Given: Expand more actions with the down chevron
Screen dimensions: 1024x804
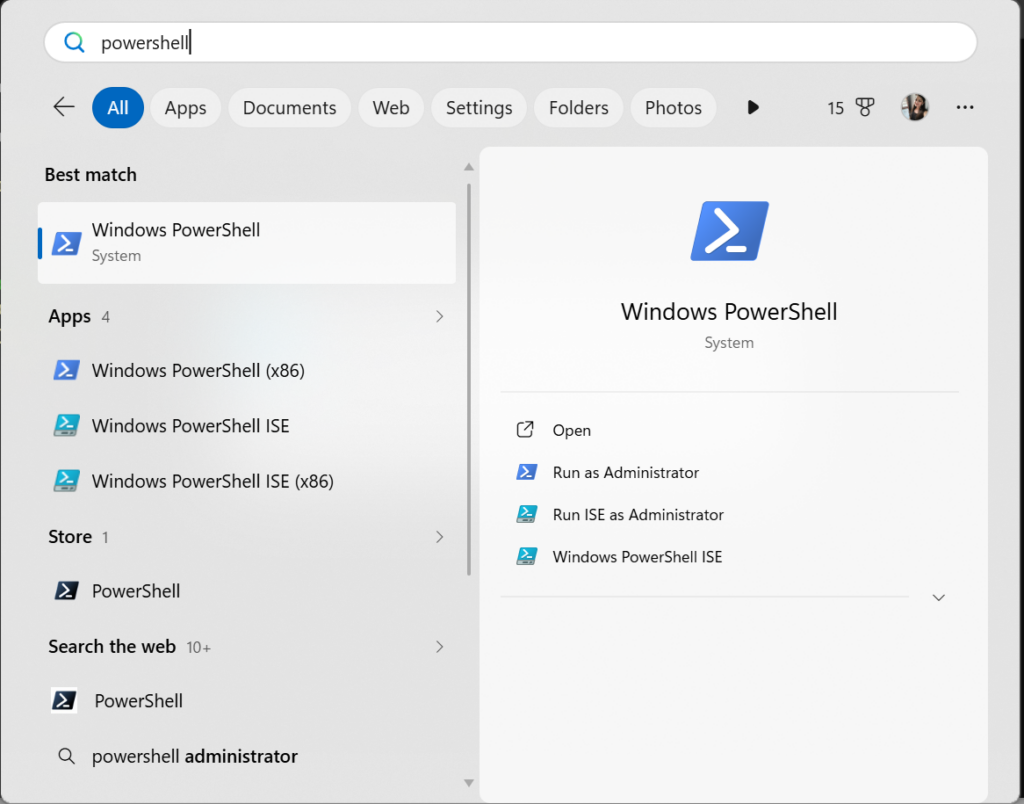Looking at the screenshot, I should pyautogui.click(x=938, y=598).
